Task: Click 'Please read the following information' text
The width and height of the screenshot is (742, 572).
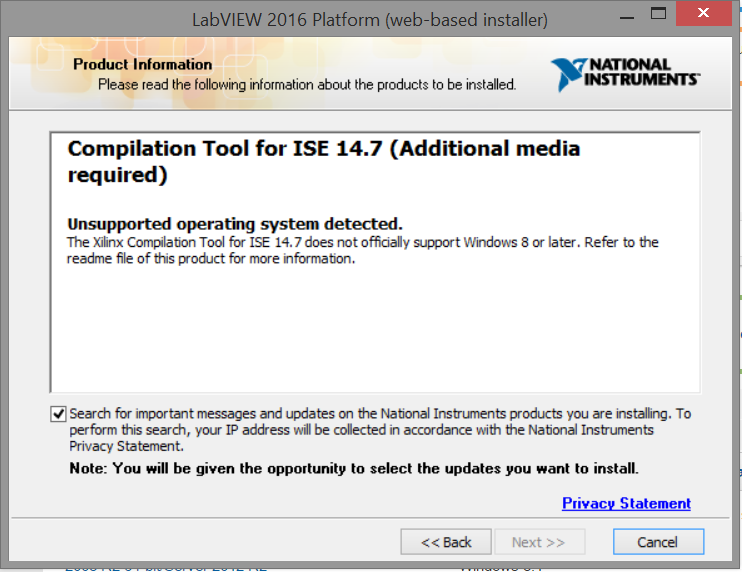Action: pos(307,85)
